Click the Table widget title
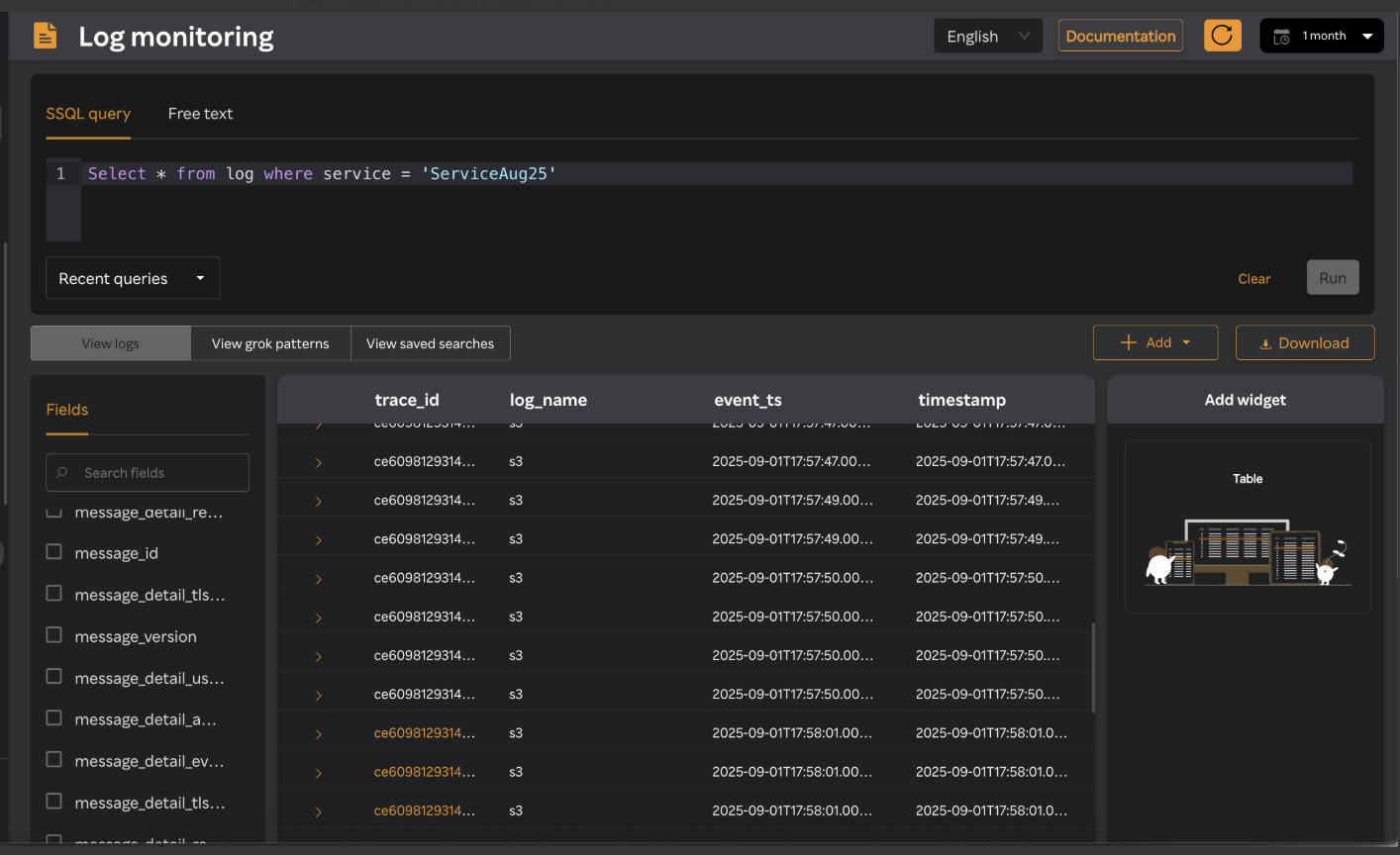1400x855 pixels. 1248,479
